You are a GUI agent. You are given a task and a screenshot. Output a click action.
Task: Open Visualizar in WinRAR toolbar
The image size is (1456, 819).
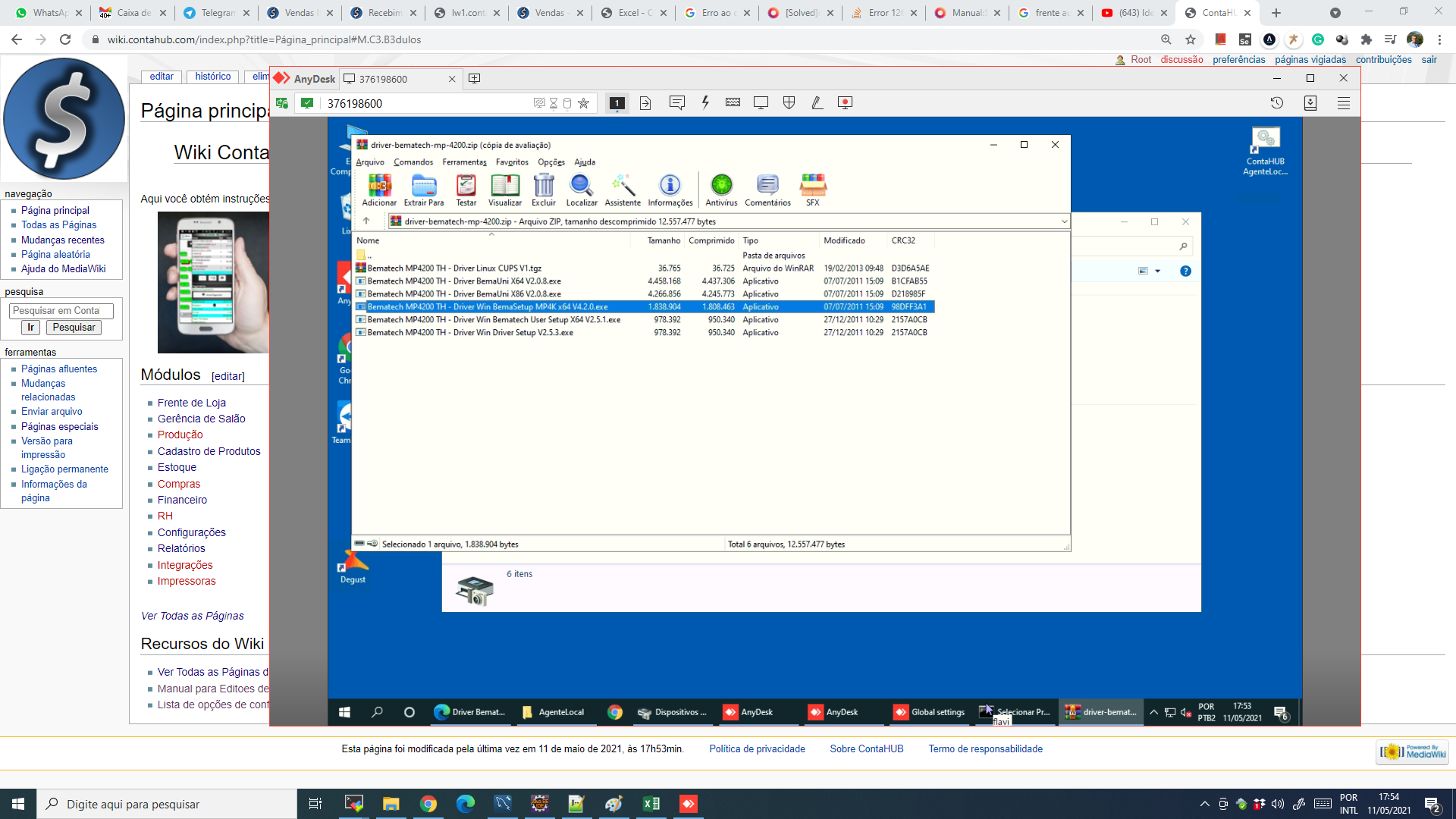pos(505,190)
